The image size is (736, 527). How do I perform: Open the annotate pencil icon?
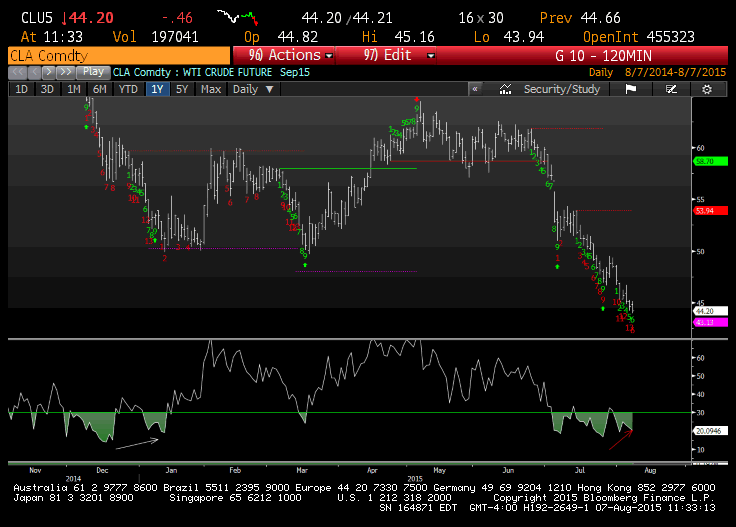671,89
